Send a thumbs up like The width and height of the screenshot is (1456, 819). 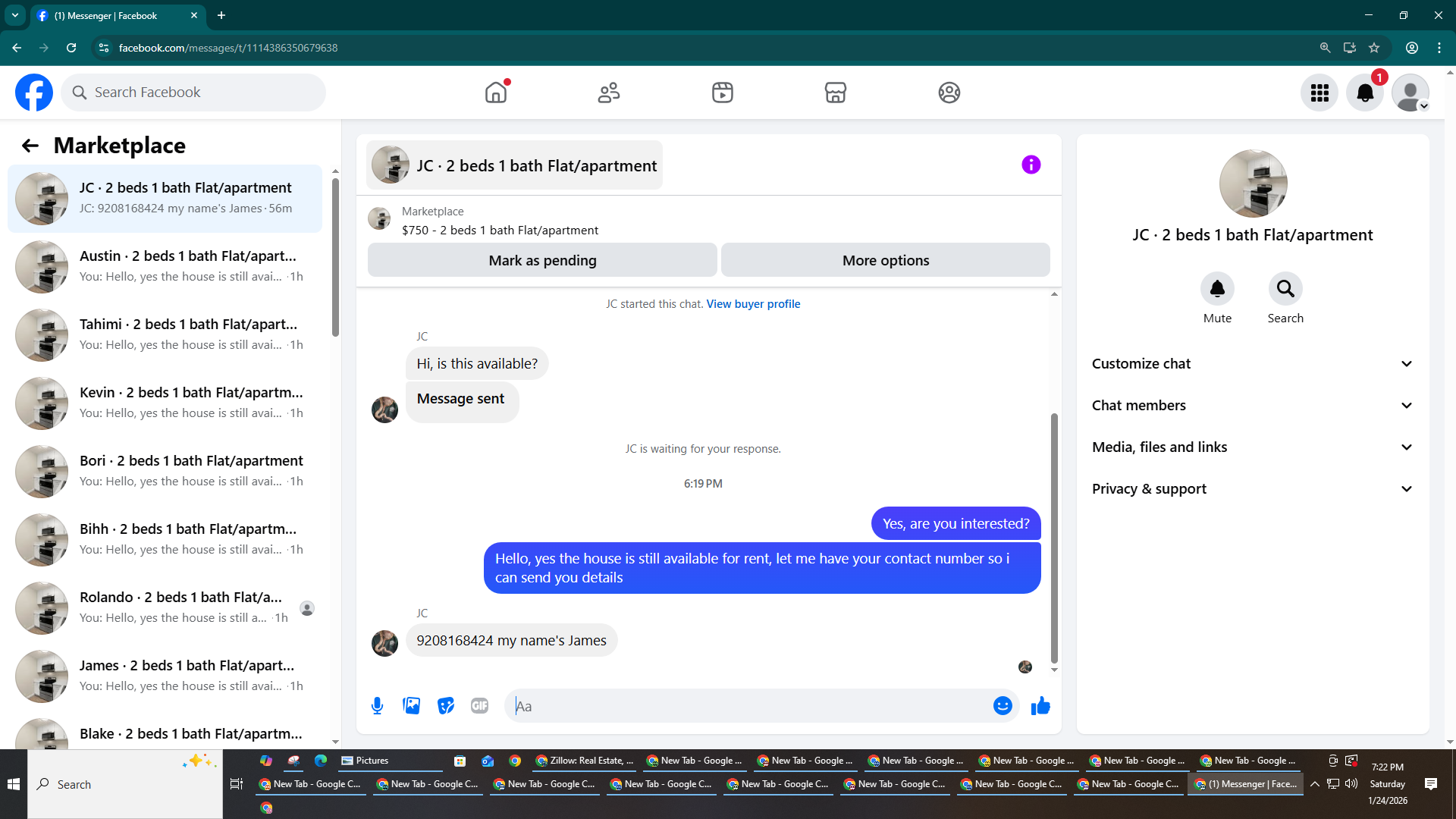(1040, 706)
